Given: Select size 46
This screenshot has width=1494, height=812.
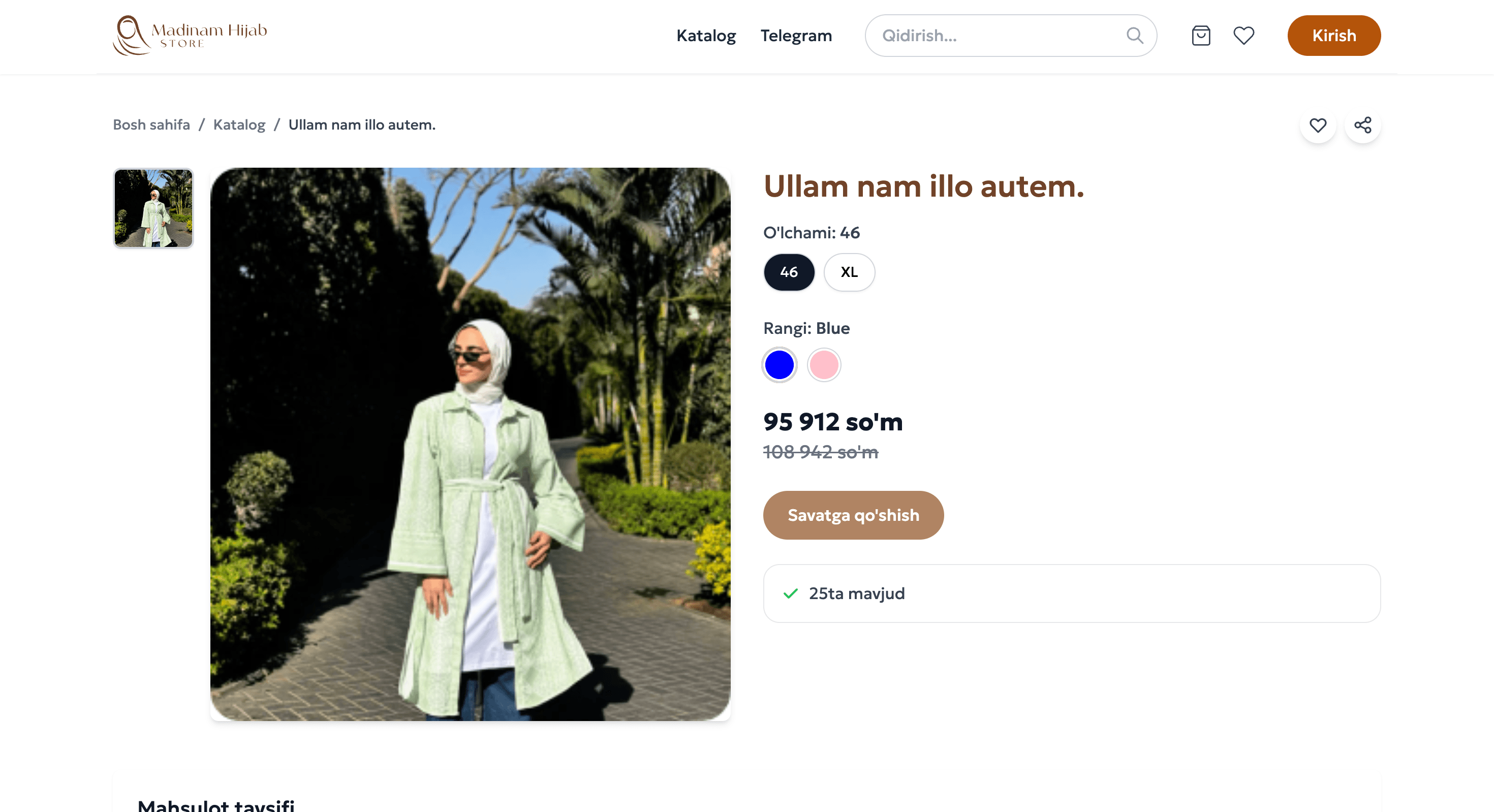Looking at the screenshot, I should (x=789, y=272).
